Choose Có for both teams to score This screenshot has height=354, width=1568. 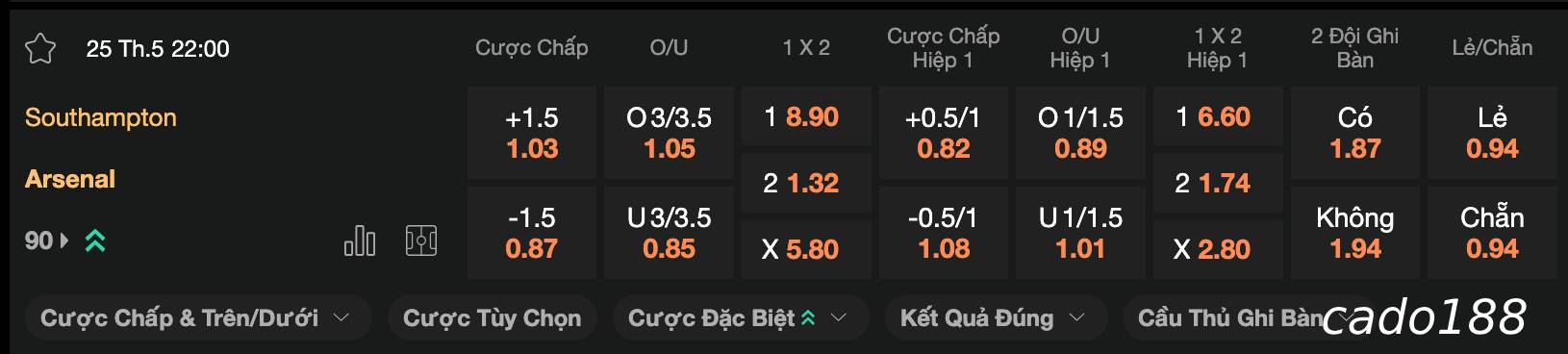[x=1355, y=133]
